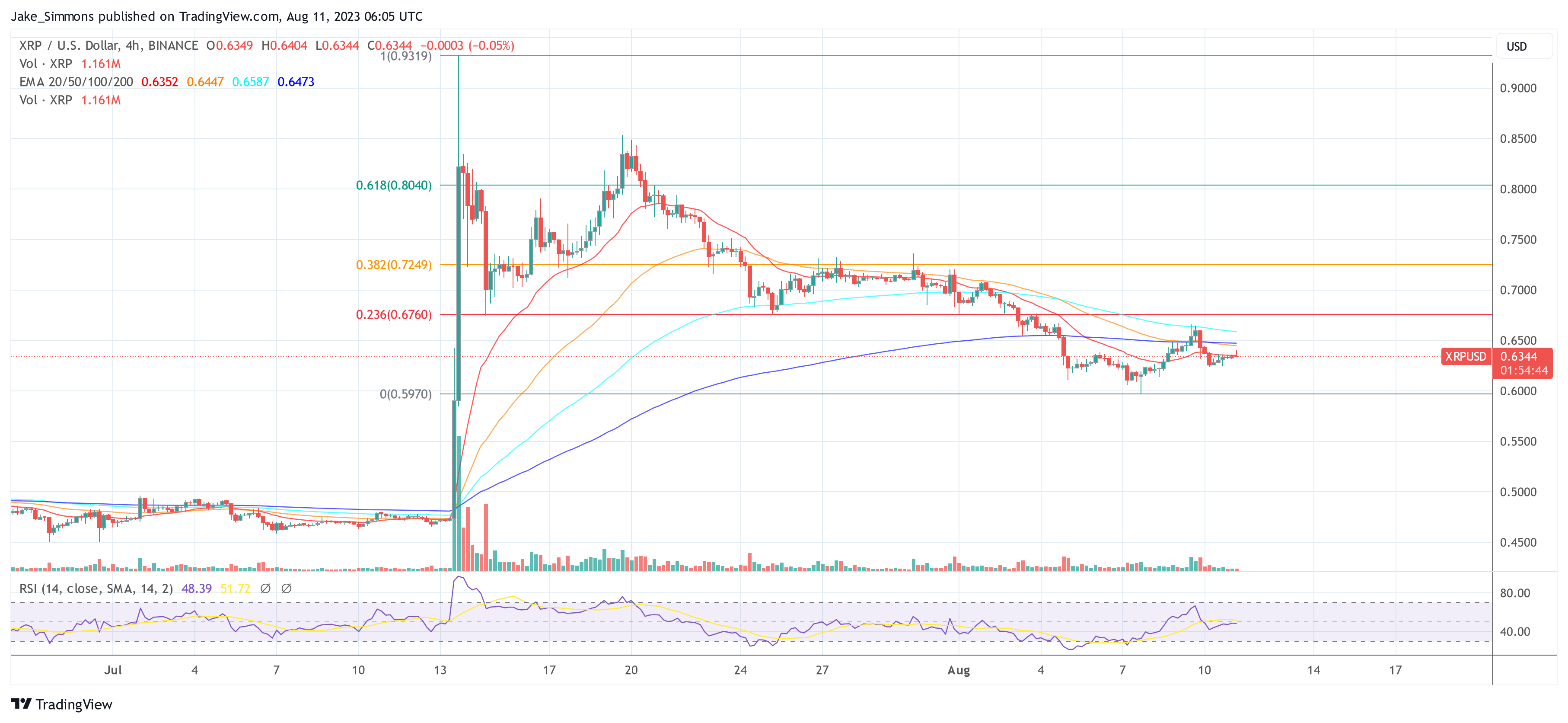This screenshot has width=1568, height=723.
Task: Click the RSI SMA value 51.72
Action: click(x=235, y=589)
